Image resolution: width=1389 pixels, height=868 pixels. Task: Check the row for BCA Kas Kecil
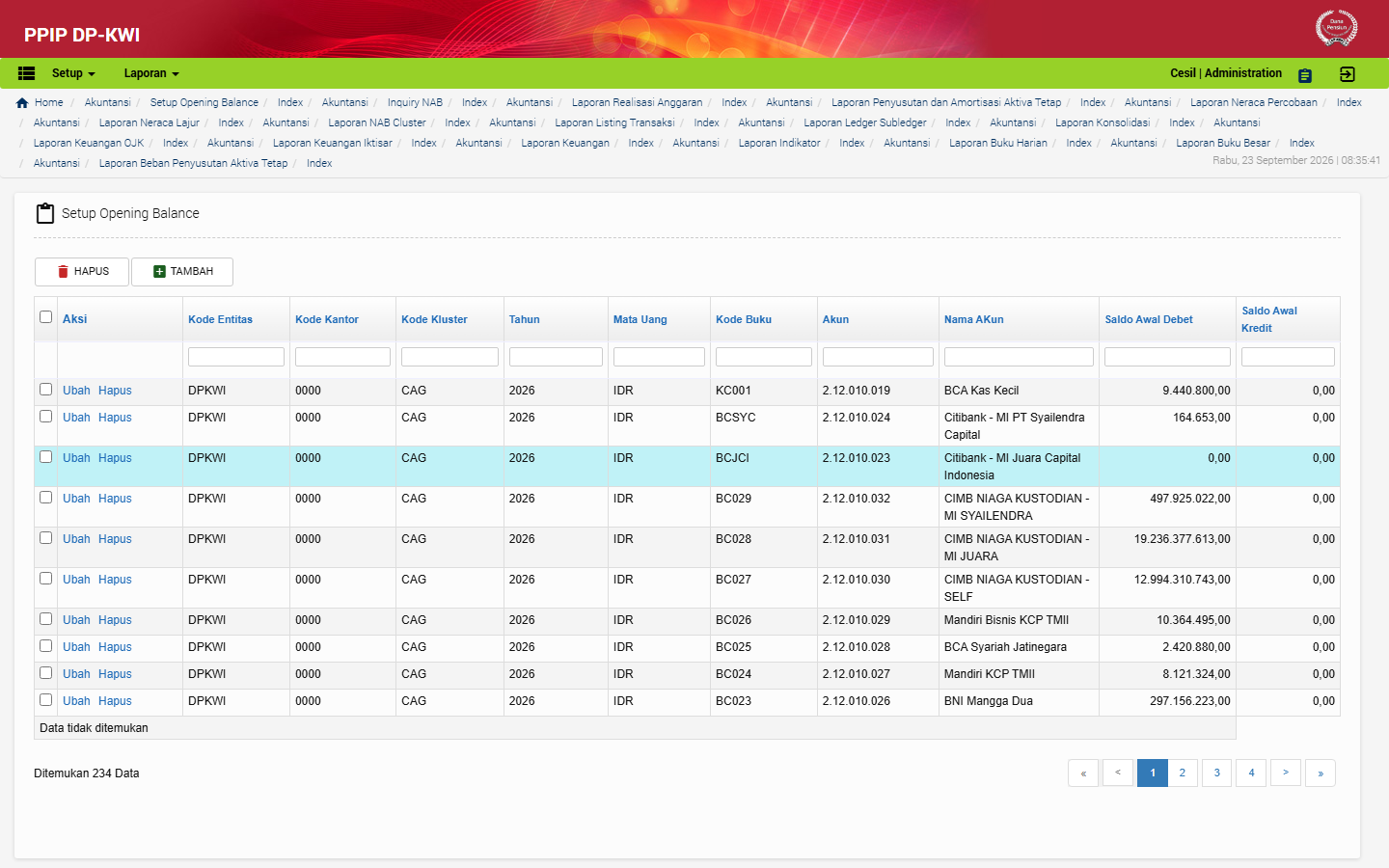point(45,390)
